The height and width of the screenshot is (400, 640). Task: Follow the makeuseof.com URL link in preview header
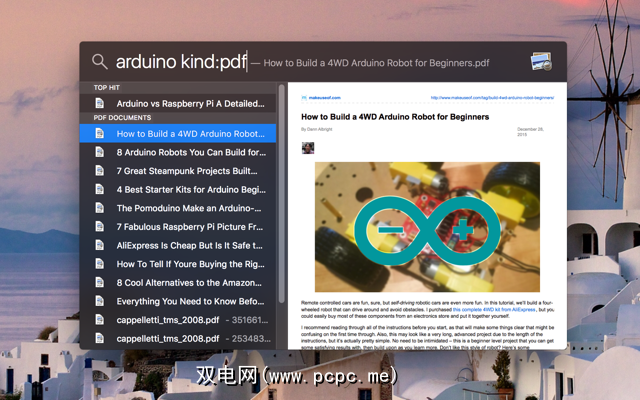(492, 98)
